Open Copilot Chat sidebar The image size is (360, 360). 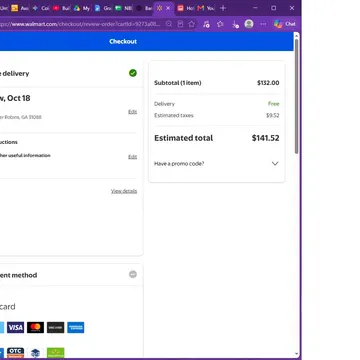coord(285,24)
